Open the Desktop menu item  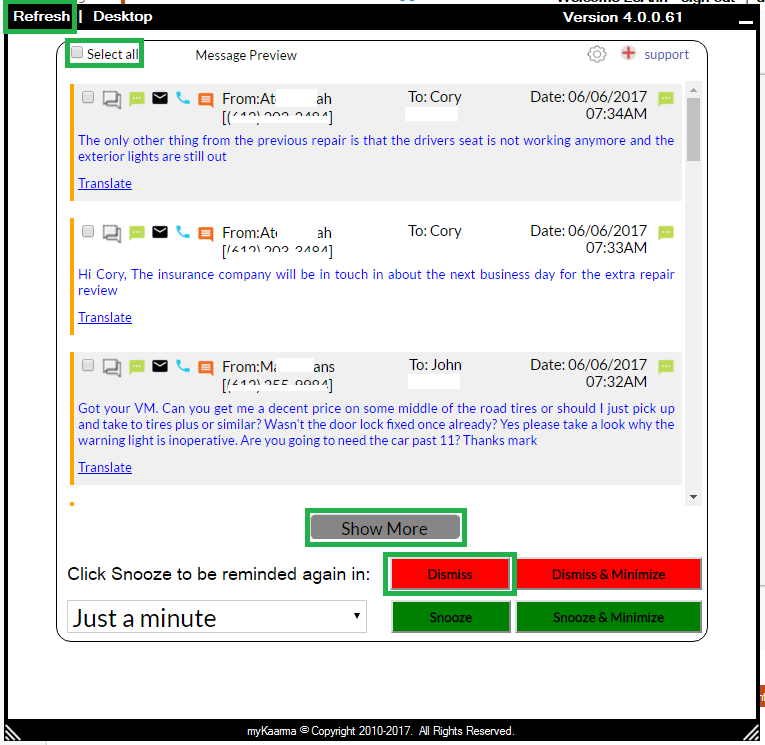pos(122,17)
